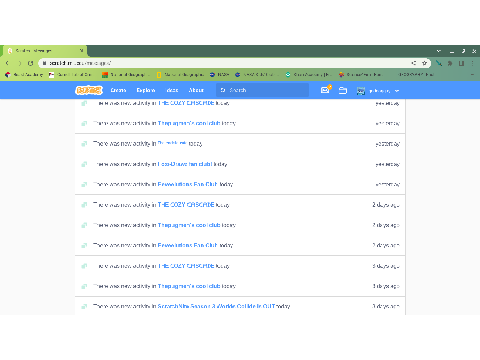Open the browser extensions puzzle icon
Image resolution: width=480 pixels, height=360 pixels.
tap(450, 63)
